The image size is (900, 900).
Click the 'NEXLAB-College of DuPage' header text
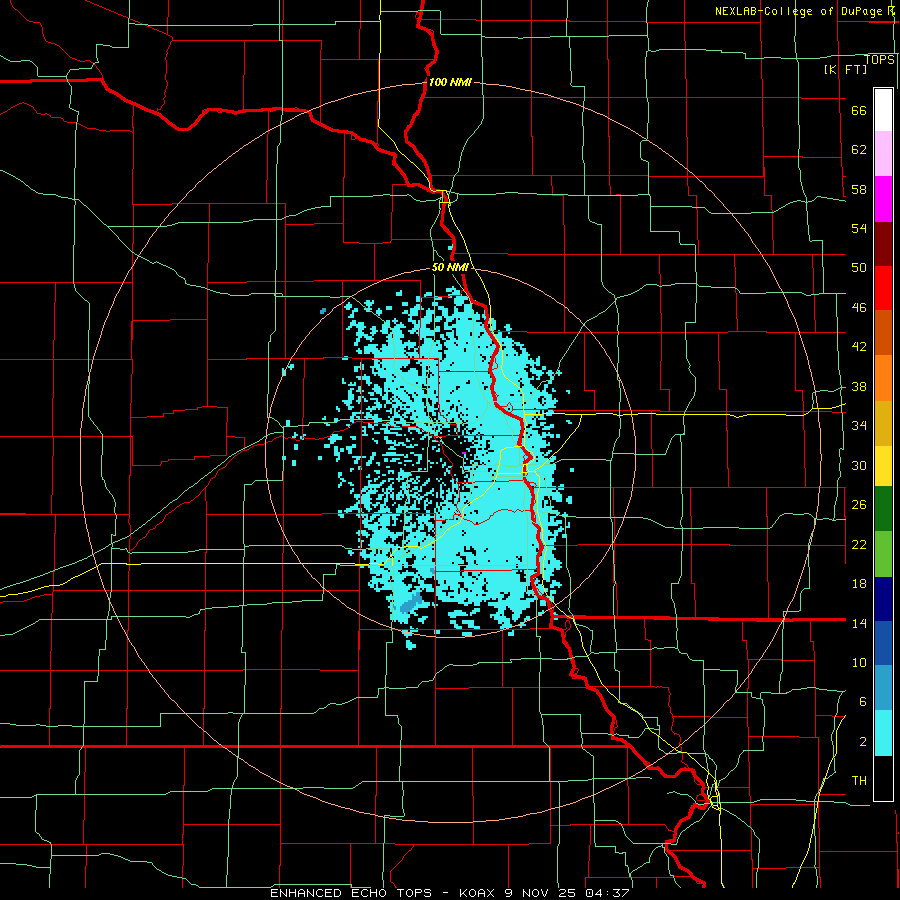799,11
